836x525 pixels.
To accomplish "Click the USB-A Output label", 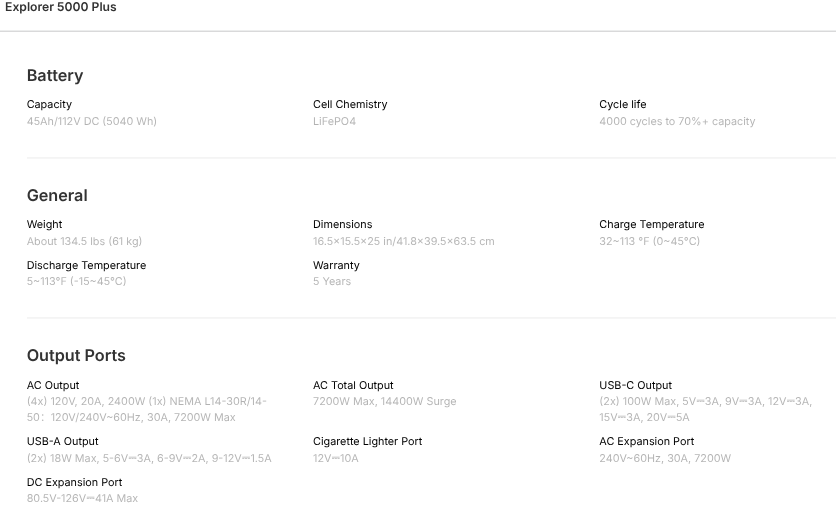I will 63,441.
